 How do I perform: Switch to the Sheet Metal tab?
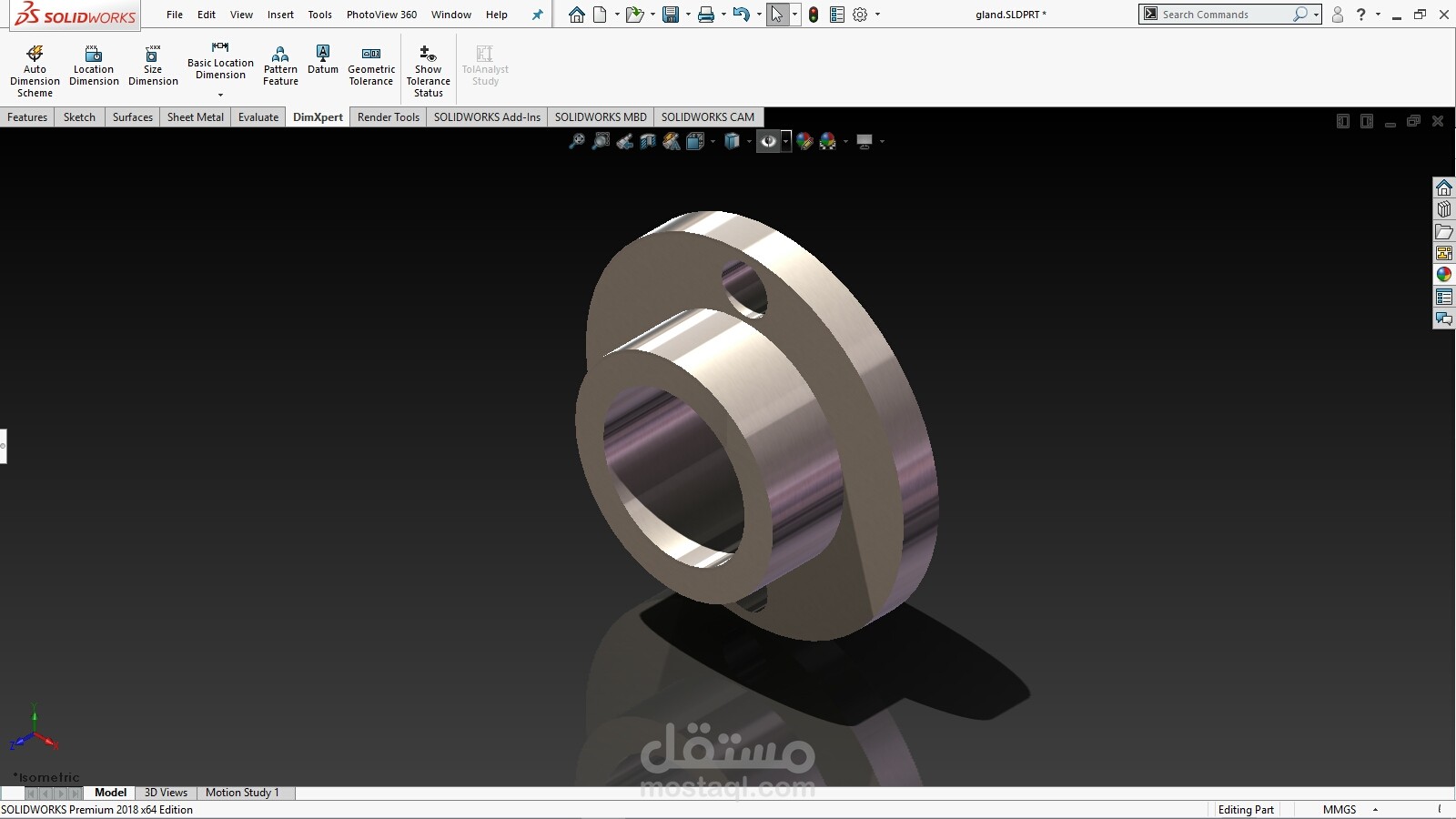[x=196, y=117]
